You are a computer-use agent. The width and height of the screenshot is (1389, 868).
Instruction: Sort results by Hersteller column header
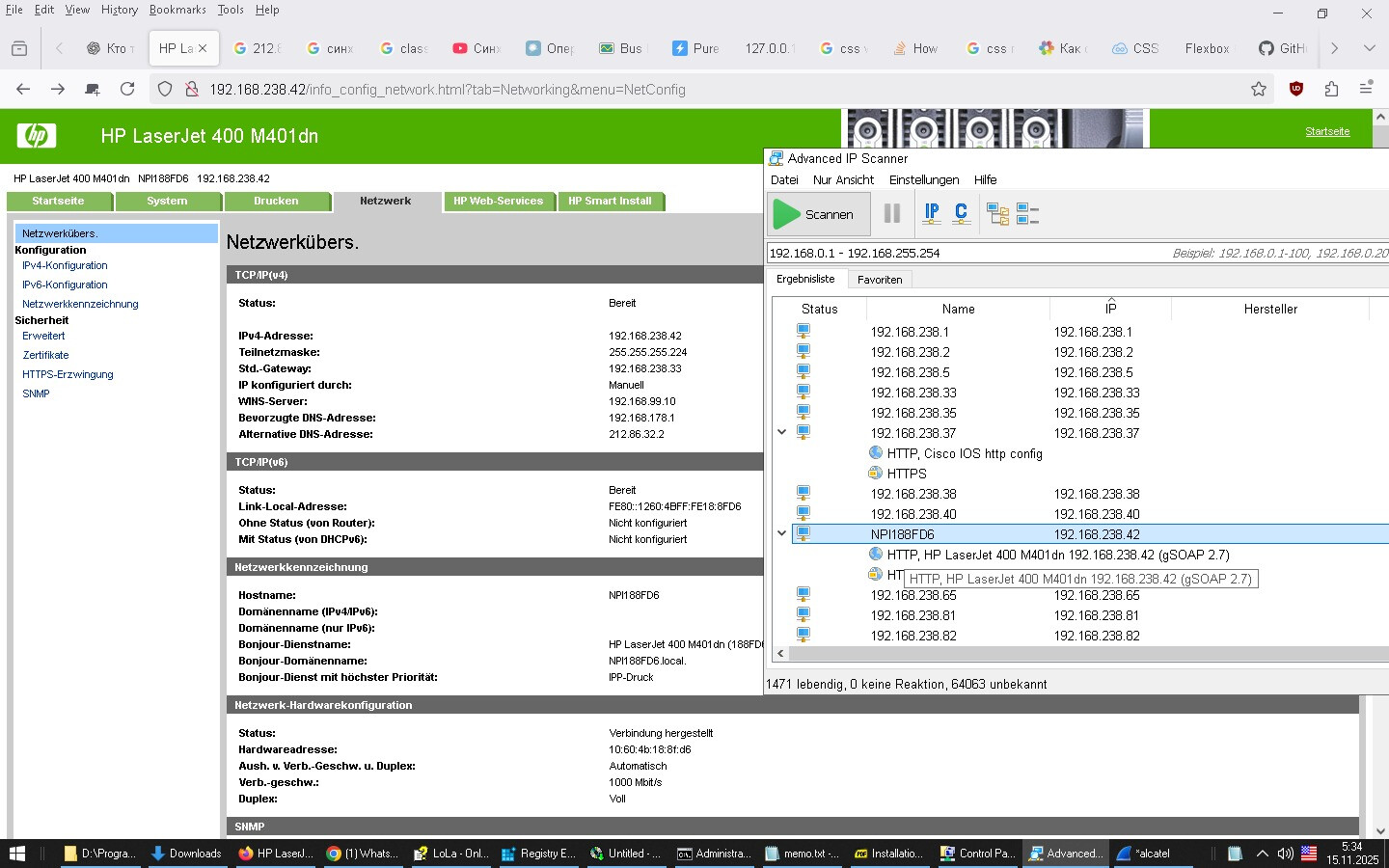pos(1269,309)
